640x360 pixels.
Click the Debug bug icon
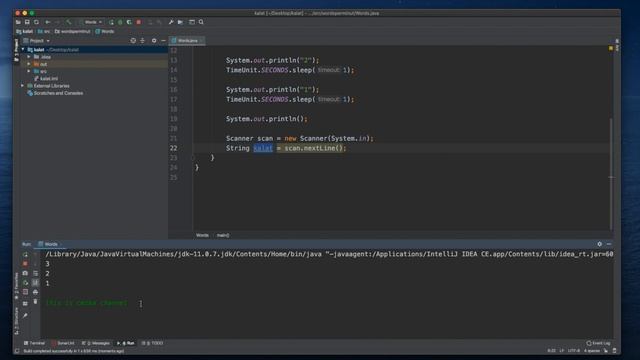coord(120,22)
